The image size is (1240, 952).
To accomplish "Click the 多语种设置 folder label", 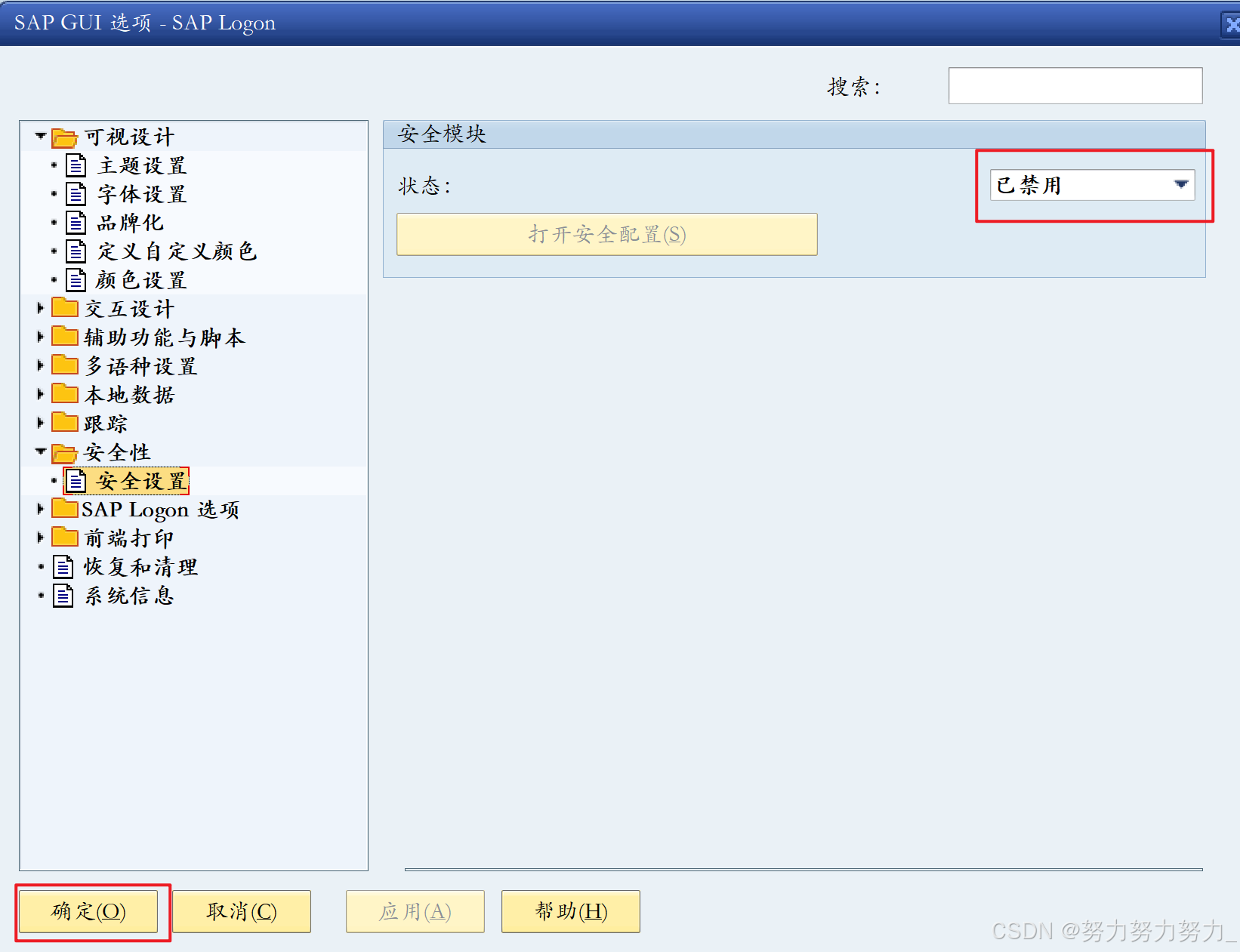I will click(x=141, y=366).
